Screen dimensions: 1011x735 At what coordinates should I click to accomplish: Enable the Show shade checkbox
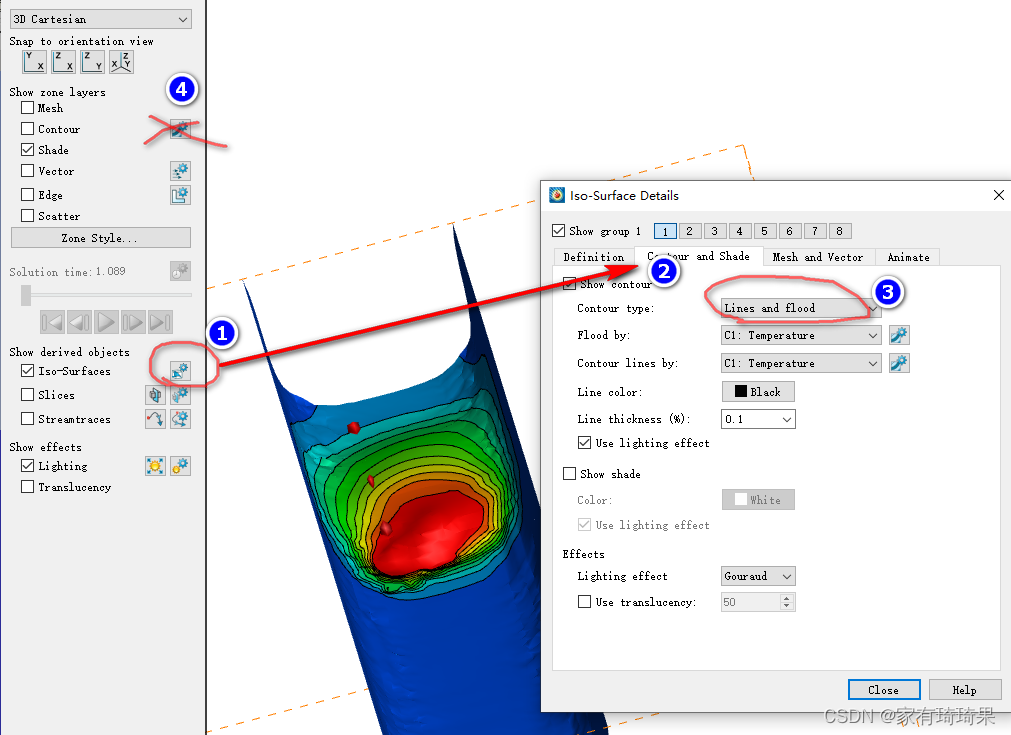(x=570, y=473)
